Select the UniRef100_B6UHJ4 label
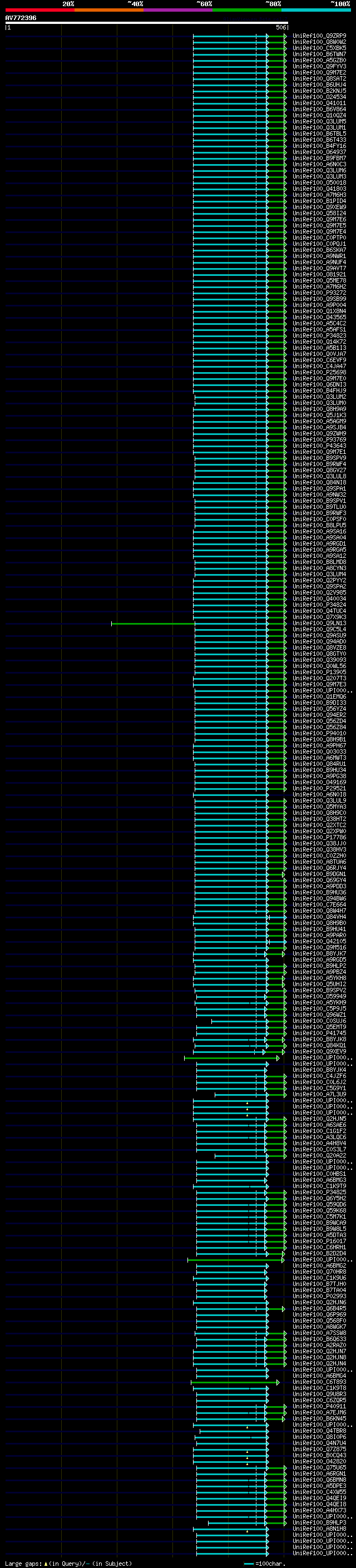Screen dimensions: 356x1568 pyautogui.click(x=319, y=85)
